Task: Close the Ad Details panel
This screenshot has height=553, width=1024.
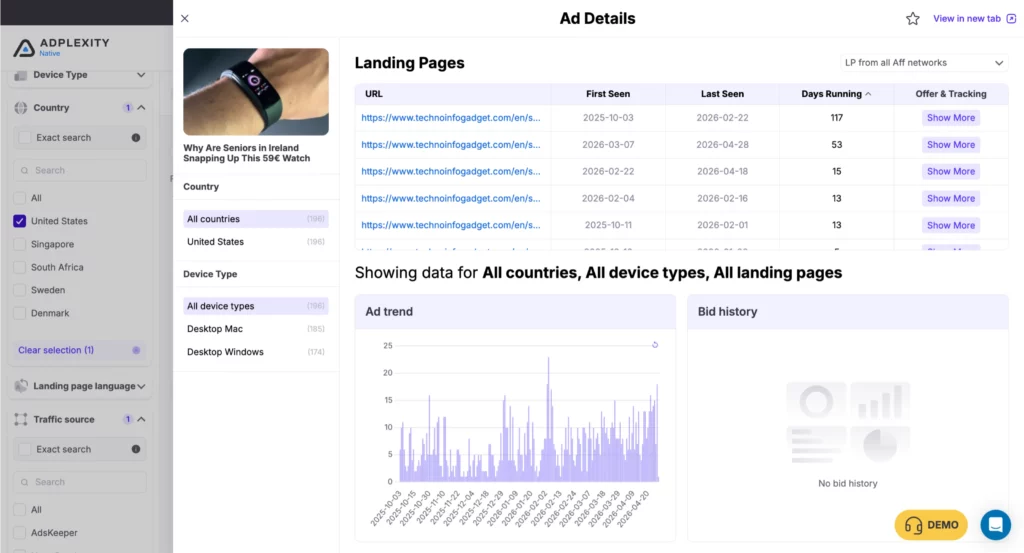Action: 185,18
